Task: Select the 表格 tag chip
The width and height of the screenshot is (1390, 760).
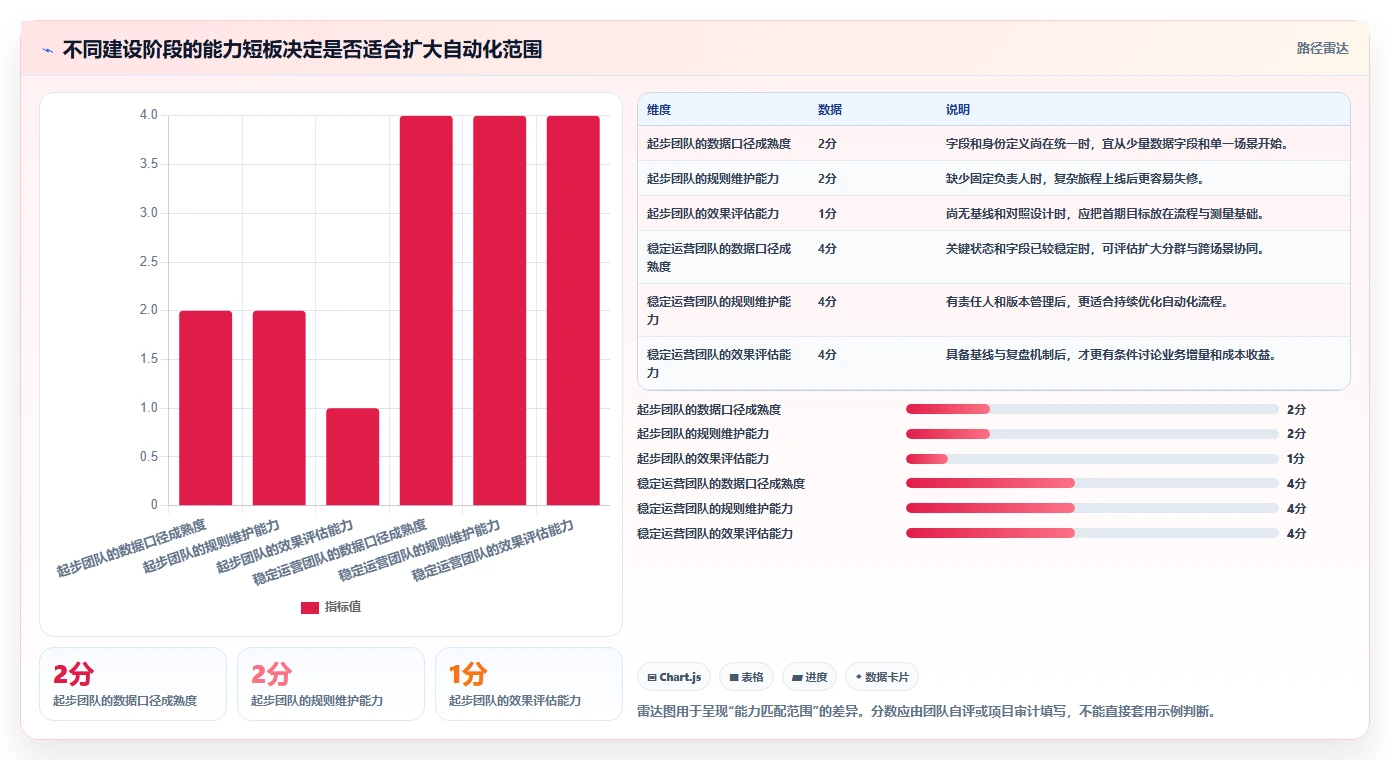Action: tap(746, 677)
